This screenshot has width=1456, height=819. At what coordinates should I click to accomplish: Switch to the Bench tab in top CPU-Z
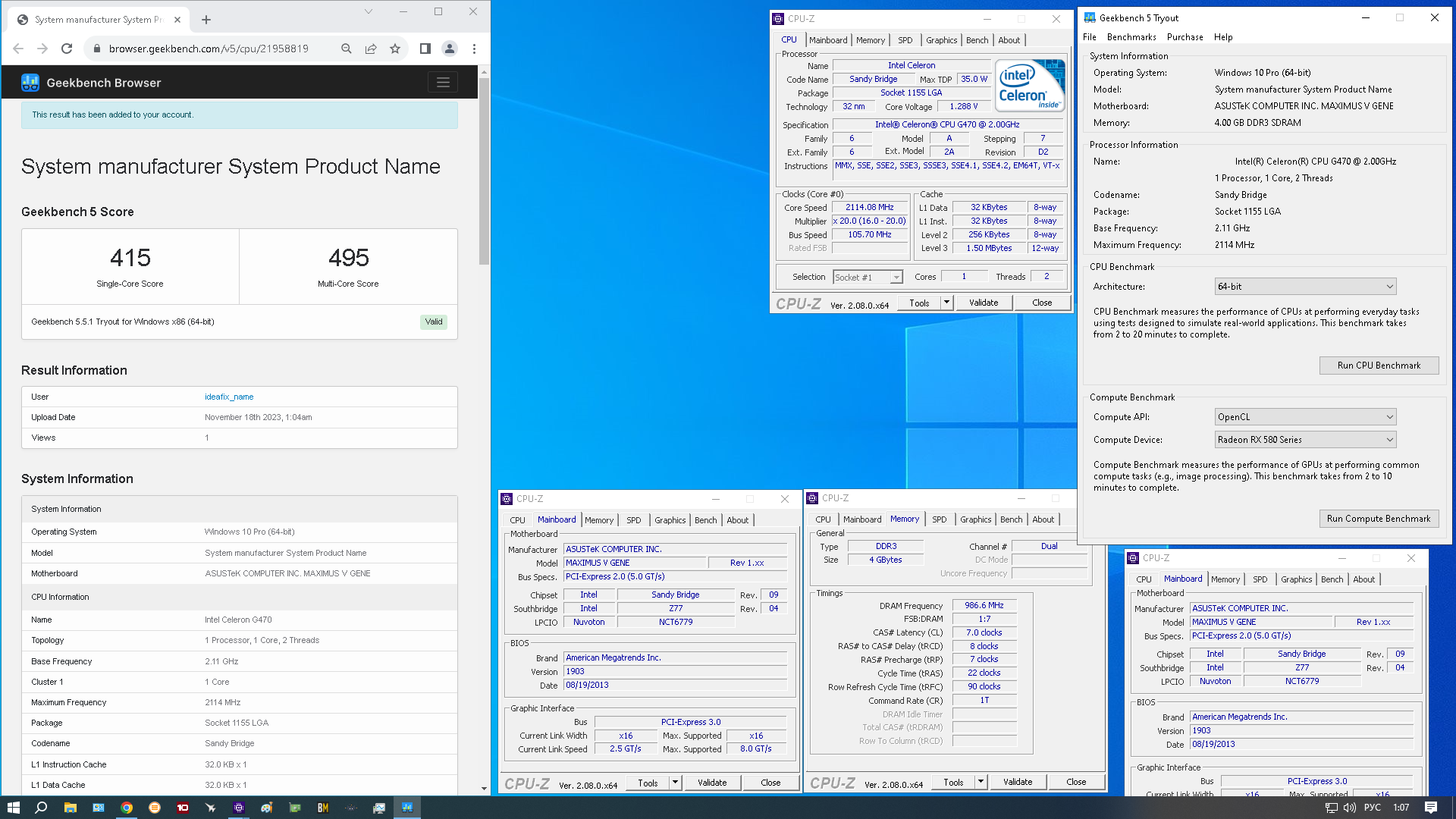(977, 40)
